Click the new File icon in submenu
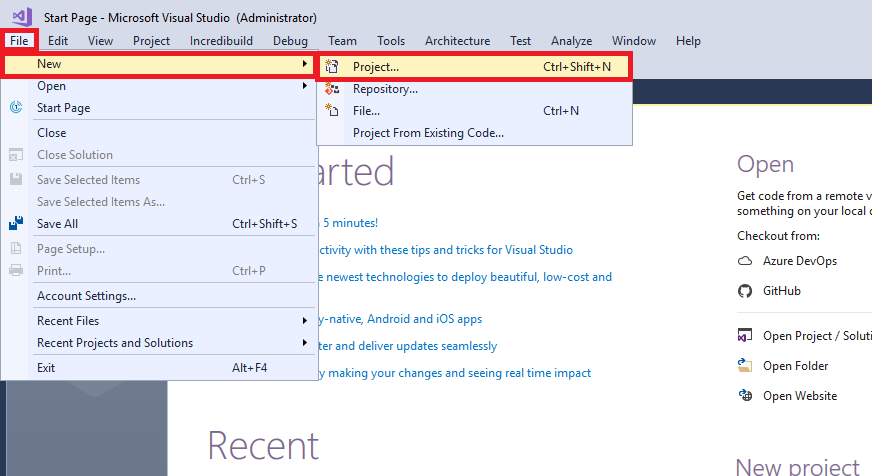872x476 pixels. click(331, 110)
